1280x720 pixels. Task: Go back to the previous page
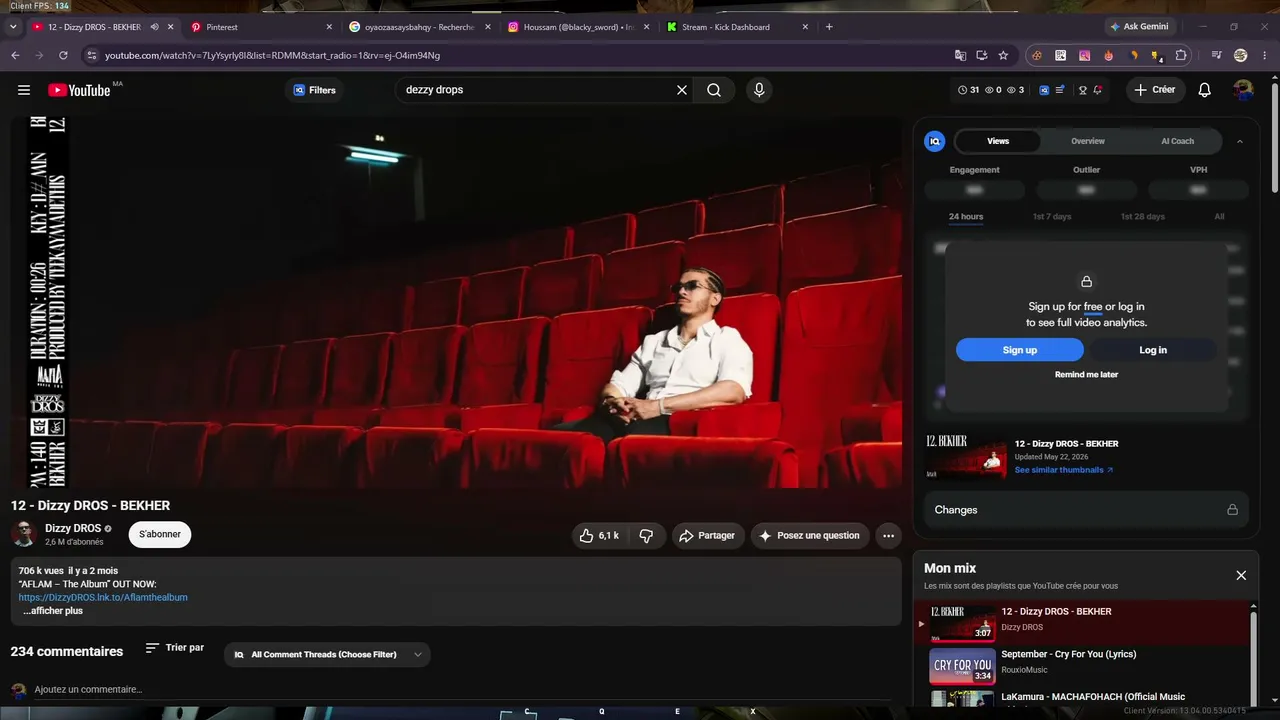15,55
